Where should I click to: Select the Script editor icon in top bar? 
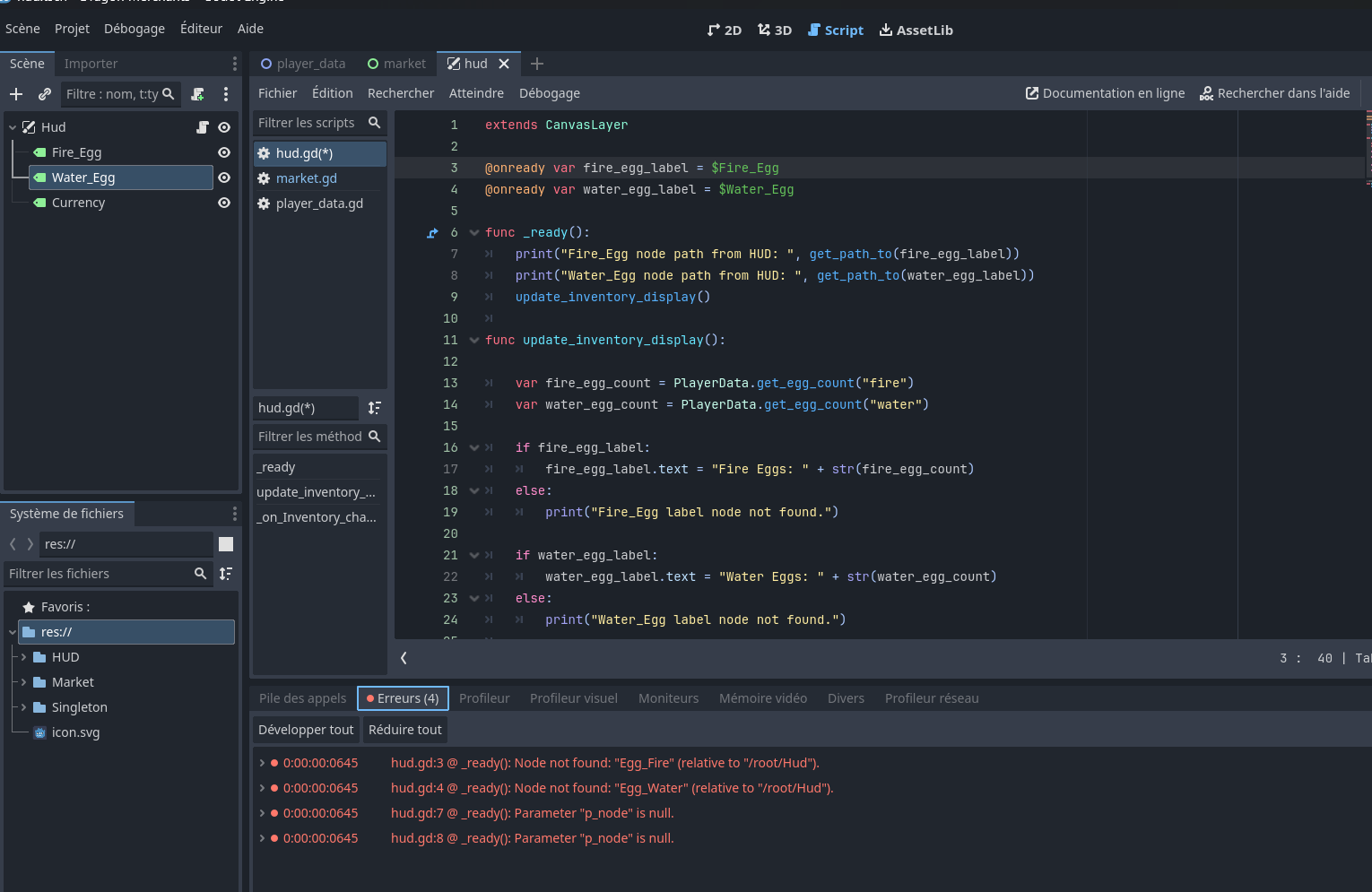pos(835,30)
